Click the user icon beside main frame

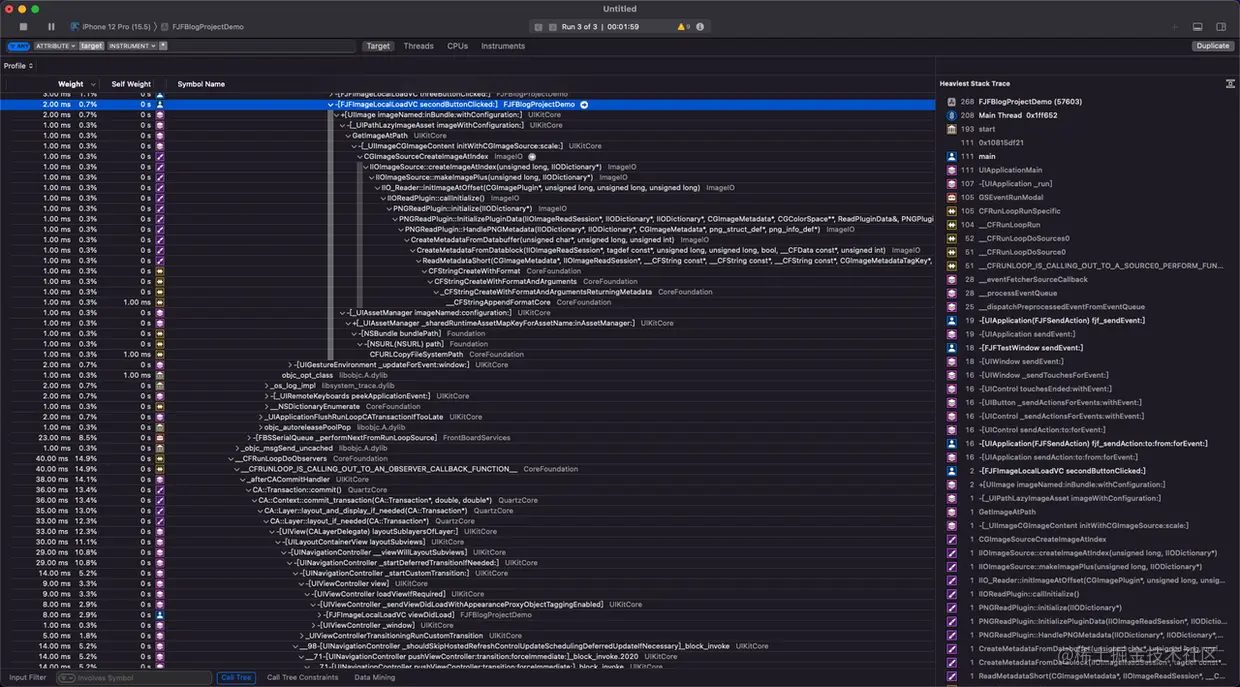[952, 156]
